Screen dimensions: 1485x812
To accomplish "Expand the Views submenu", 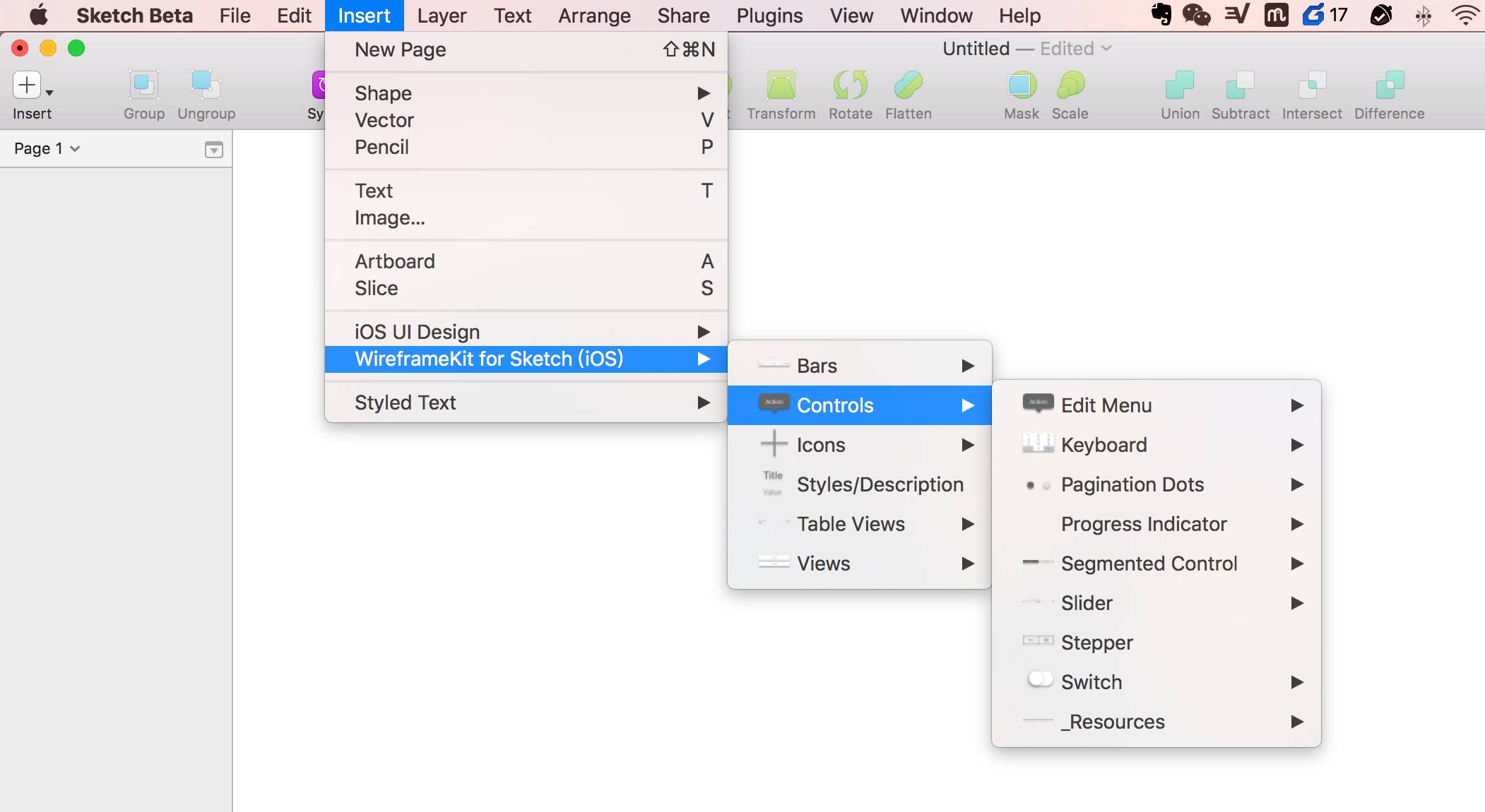I will click(x=860, y=563).
